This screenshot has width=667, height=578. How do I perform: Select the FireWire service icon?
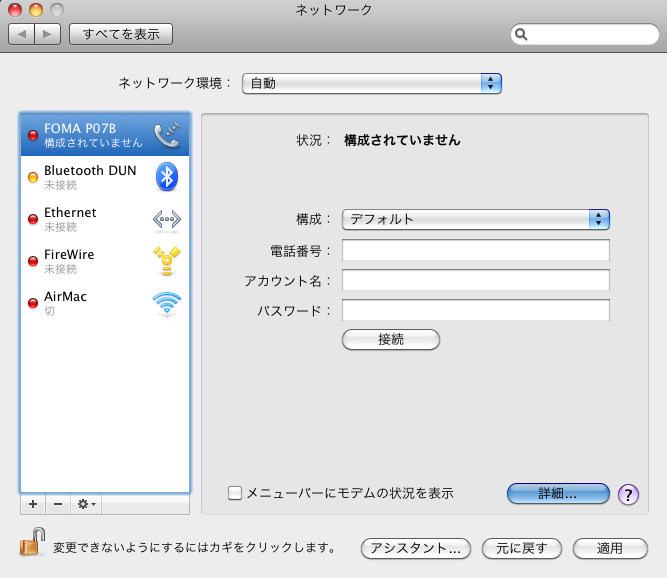tap(167, 261)
